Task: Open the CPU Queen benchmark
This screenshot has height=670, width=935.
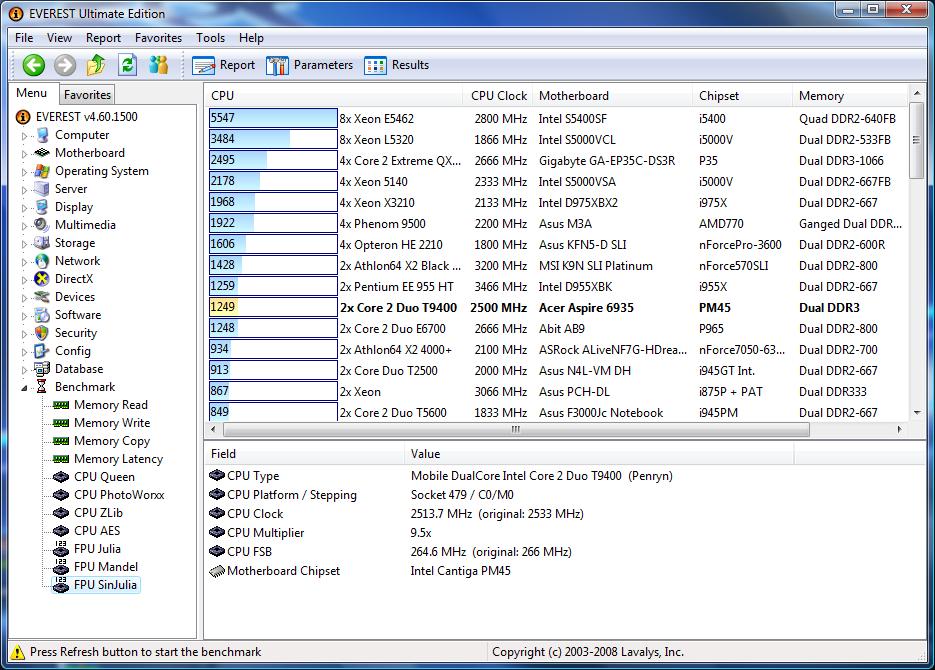Action: click(x=104, y=477)
